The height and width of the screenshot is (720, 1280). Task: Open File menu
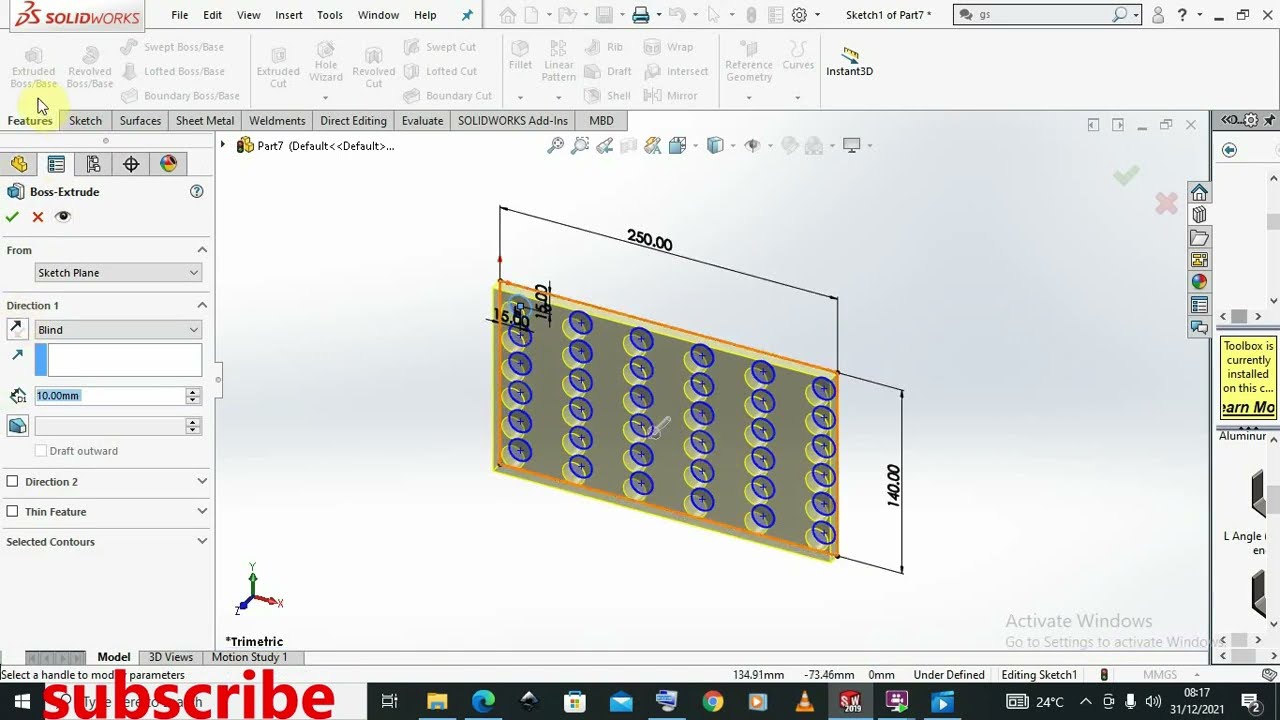(180, 15)
